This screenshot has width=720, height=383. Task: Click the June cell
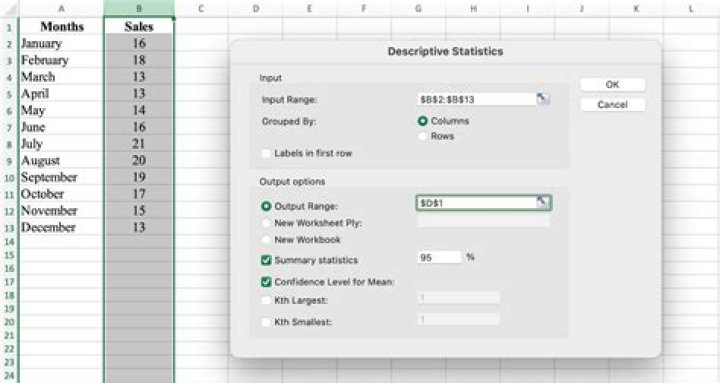click(x=62, y=127)
